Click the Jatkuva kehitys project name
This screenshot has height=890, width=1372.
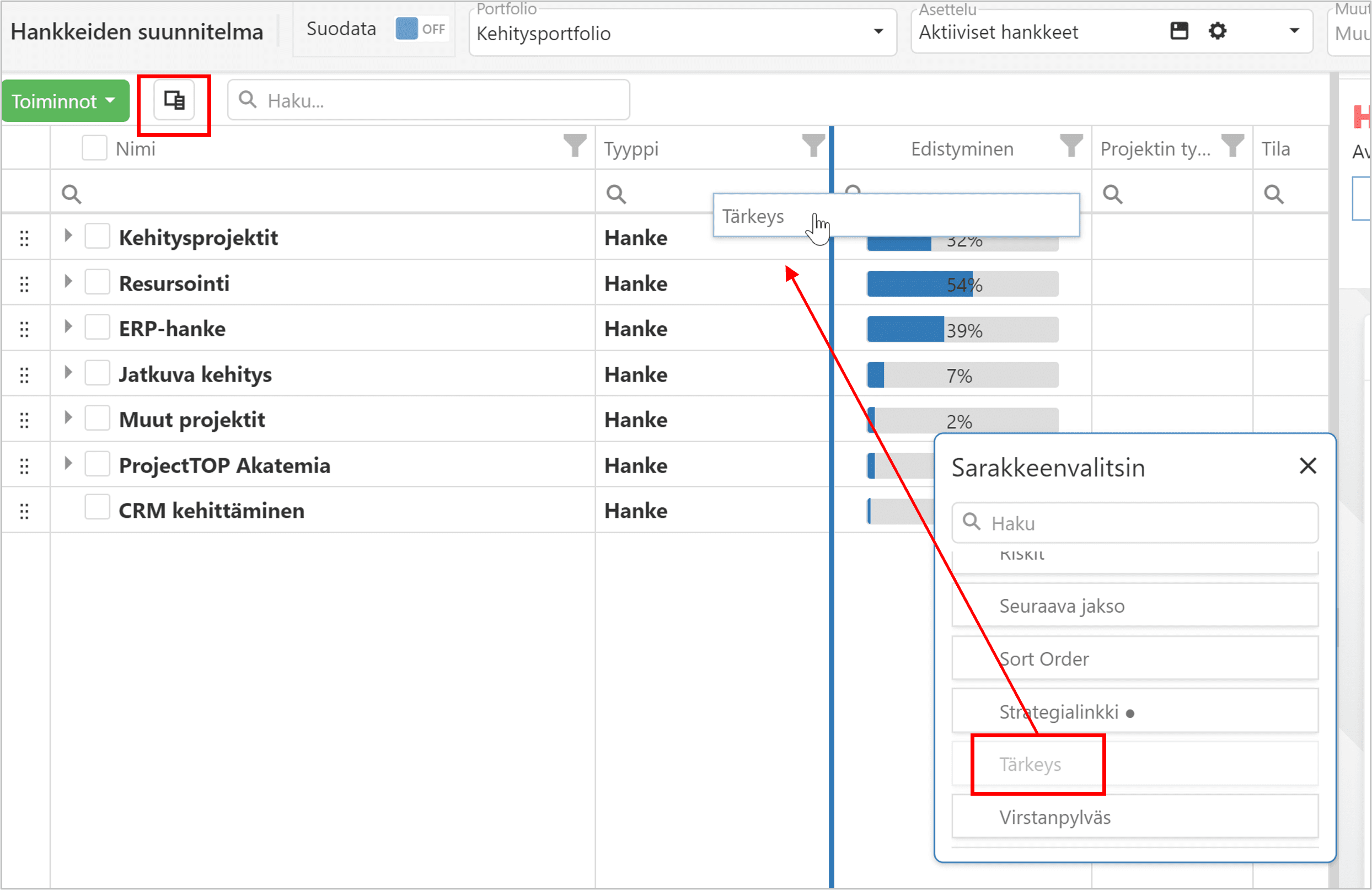195,374
